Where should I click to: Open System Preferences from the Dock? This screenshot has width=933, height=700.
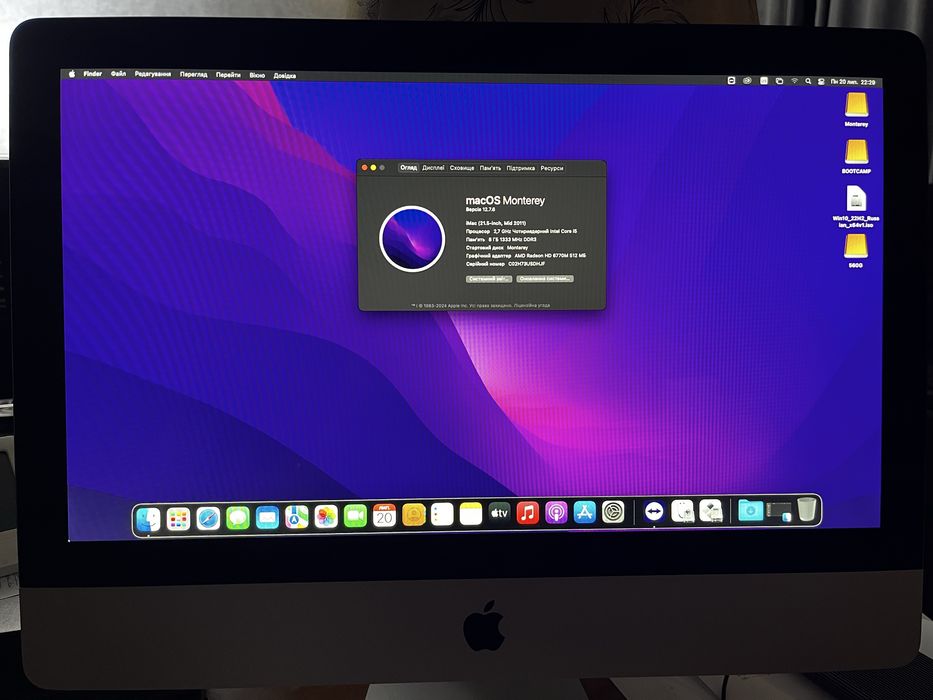pyautogui.click(x=613, y=512)
